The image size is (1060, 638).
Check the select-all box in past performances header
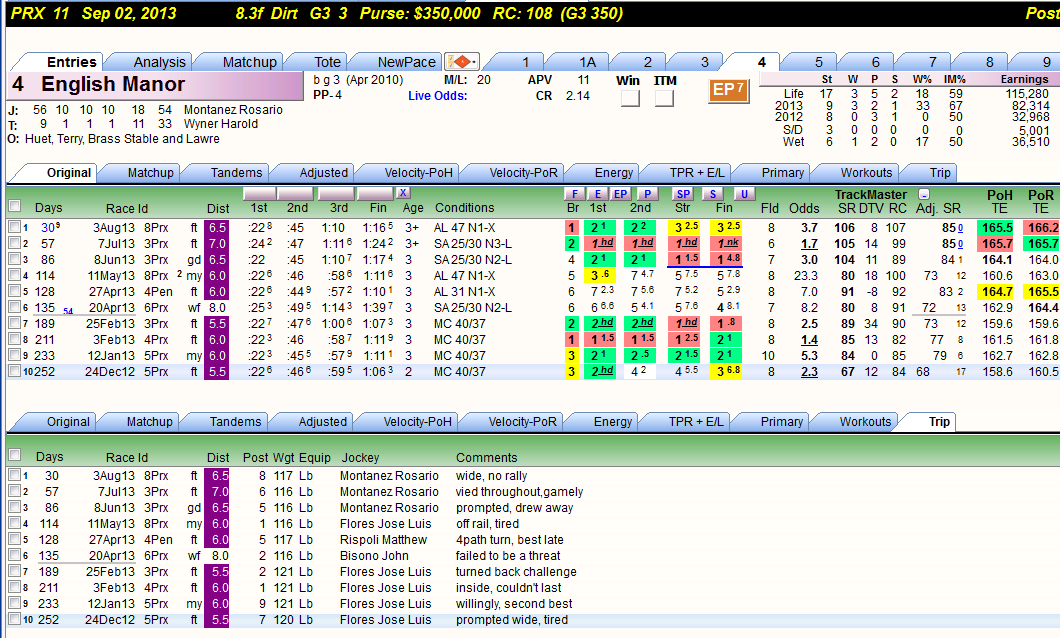(14, 206)
